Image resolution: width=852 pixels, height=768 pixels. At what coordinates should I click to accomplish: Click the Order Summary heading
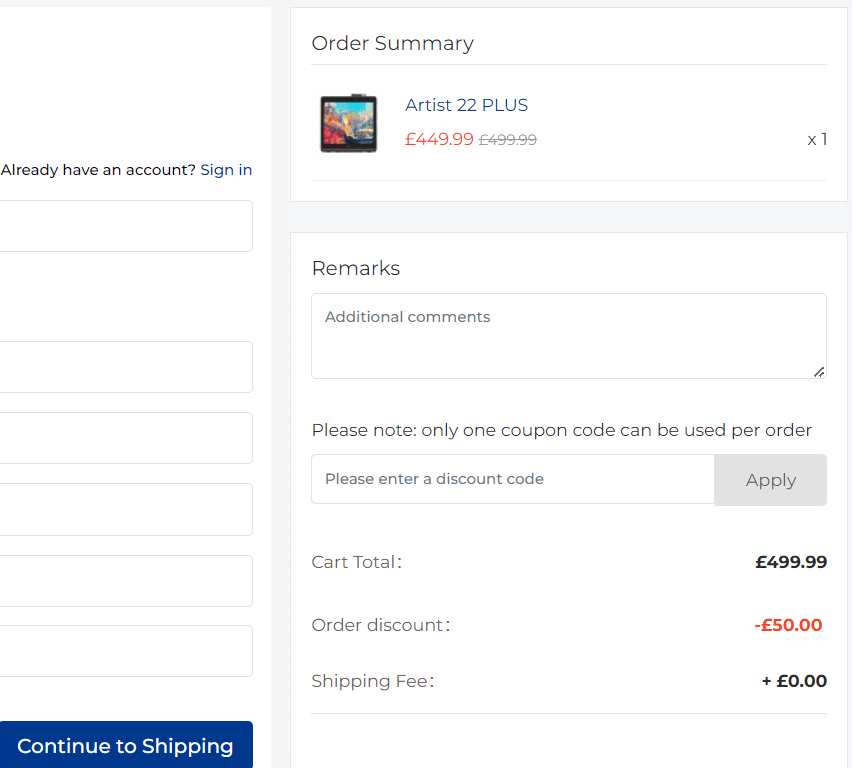[392, 43]
